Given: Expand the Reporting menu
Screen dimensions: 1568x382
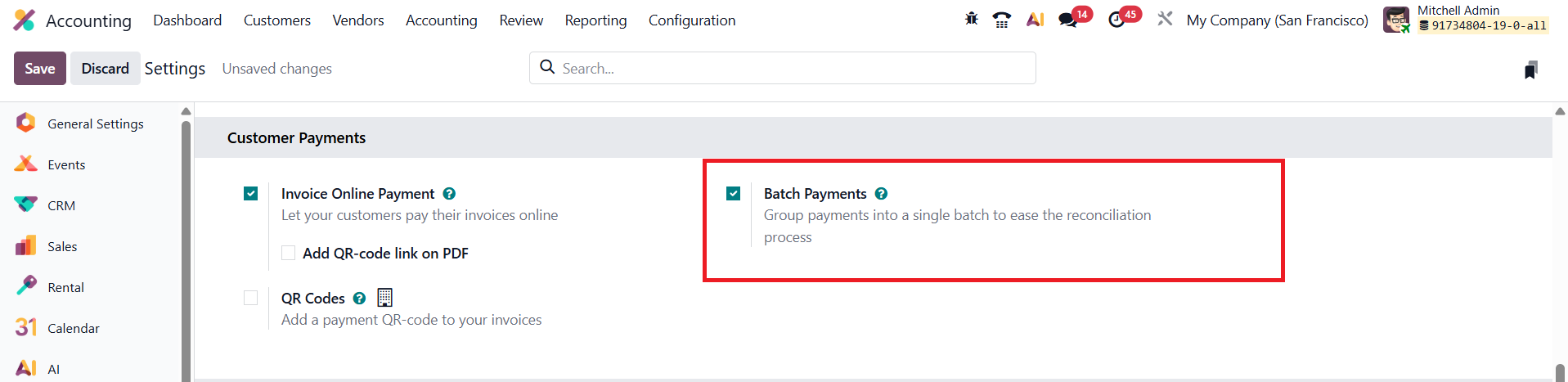Looking at the screenshot, I should (x=595, y=20).
